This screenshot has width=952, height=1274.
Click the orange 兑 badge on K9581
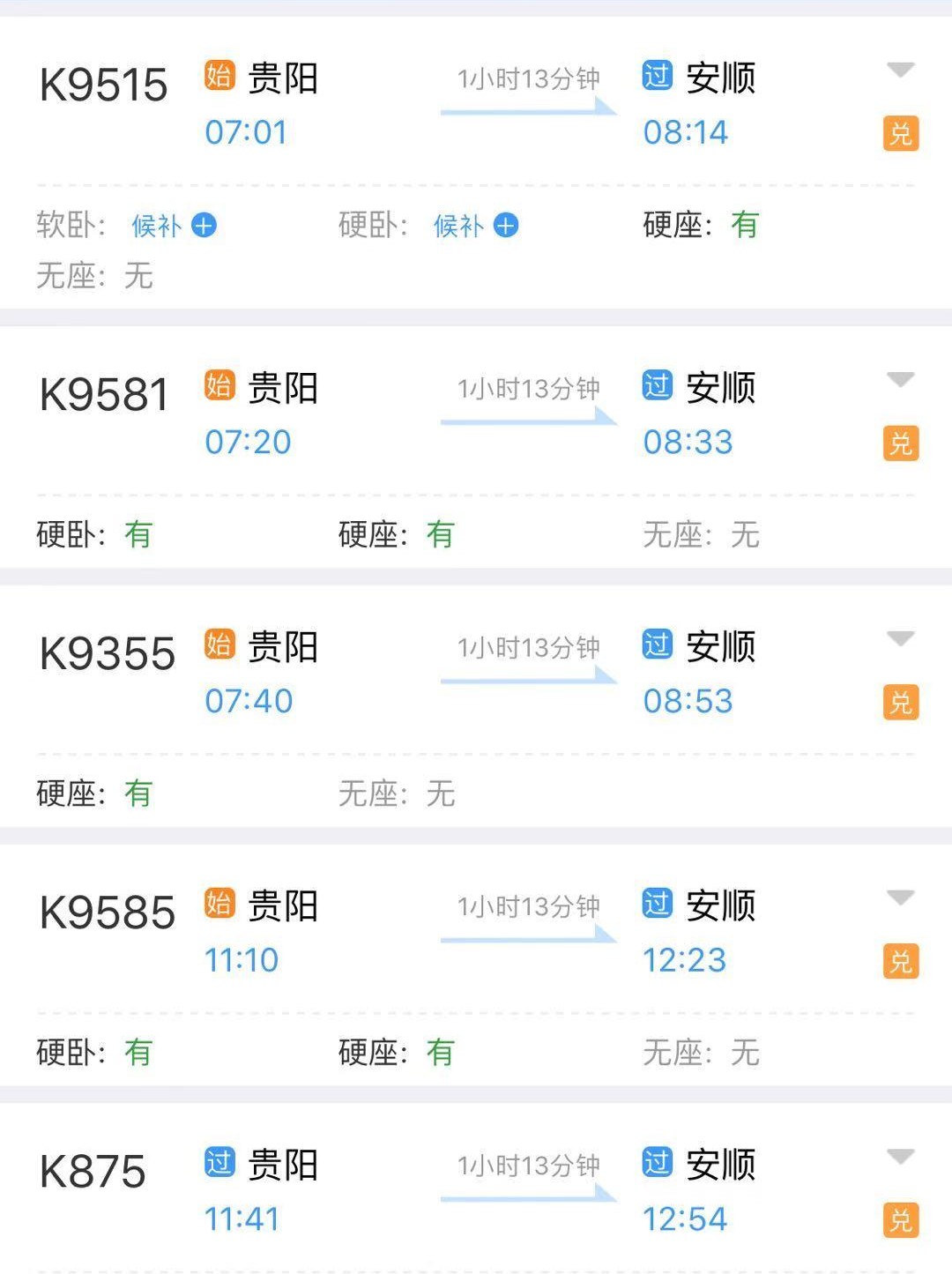tap(900, 443)
